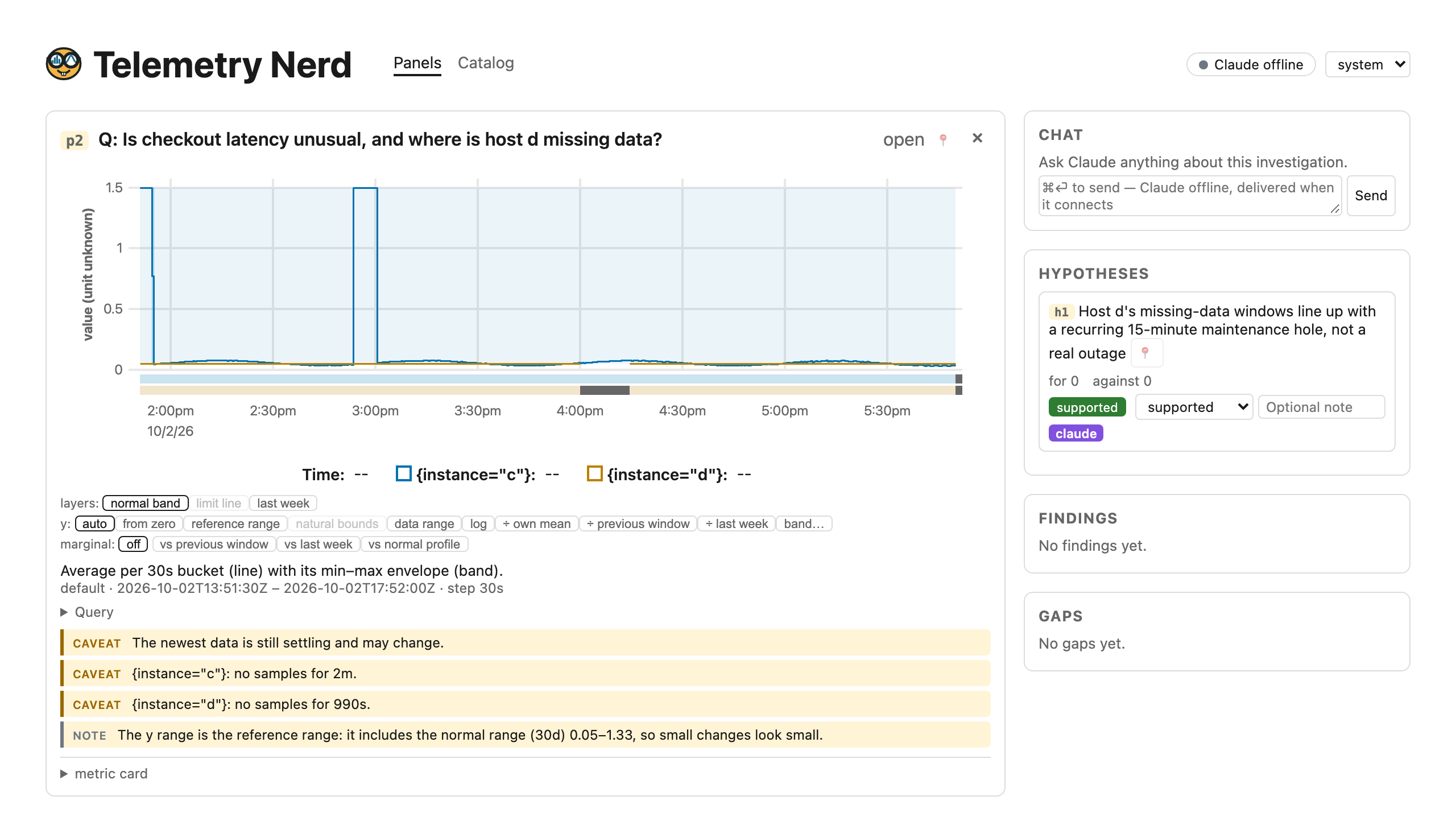This screenshot has height=833, width=1456.
Task: Click the p2 panel id badge
Action: (x=75, y=140)
